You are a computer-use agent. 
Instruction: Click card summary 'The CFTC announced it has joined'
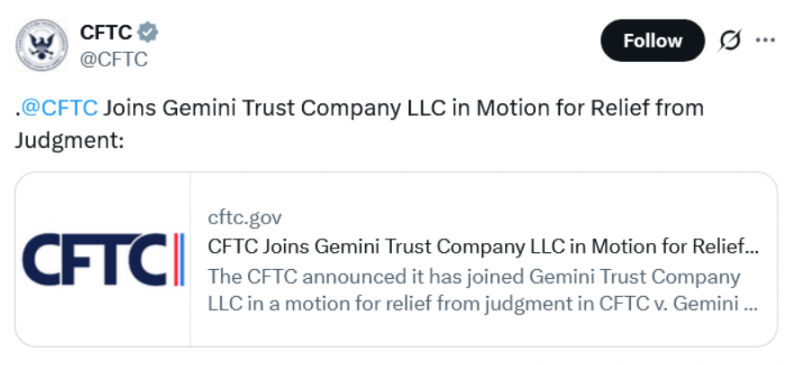(367, 277)
